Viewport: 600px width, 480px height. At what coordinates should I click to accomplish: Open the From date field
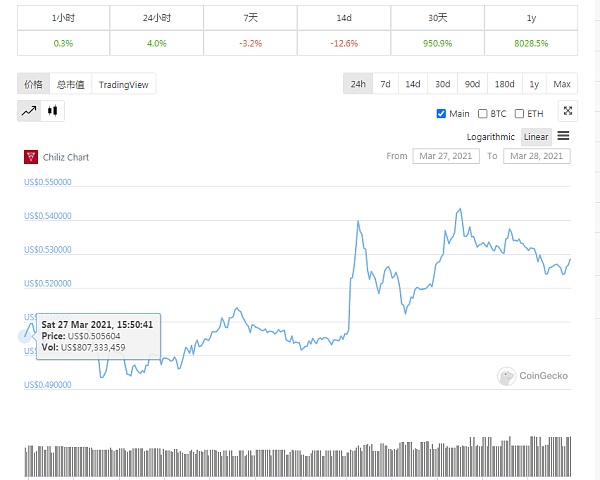pyautogui.click(x=445, y=156)
